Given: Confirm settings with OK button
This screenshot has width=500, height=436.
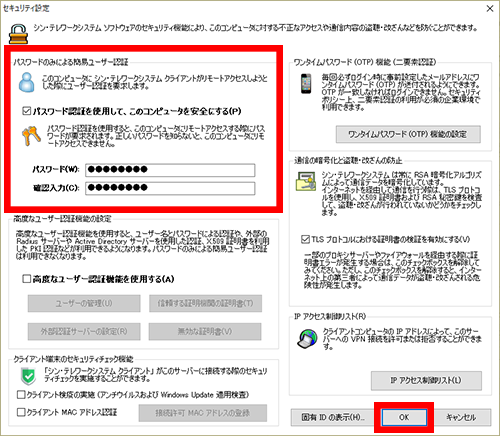Looking at the screenshot, I should pyautogui.click(x=404, y=417).
